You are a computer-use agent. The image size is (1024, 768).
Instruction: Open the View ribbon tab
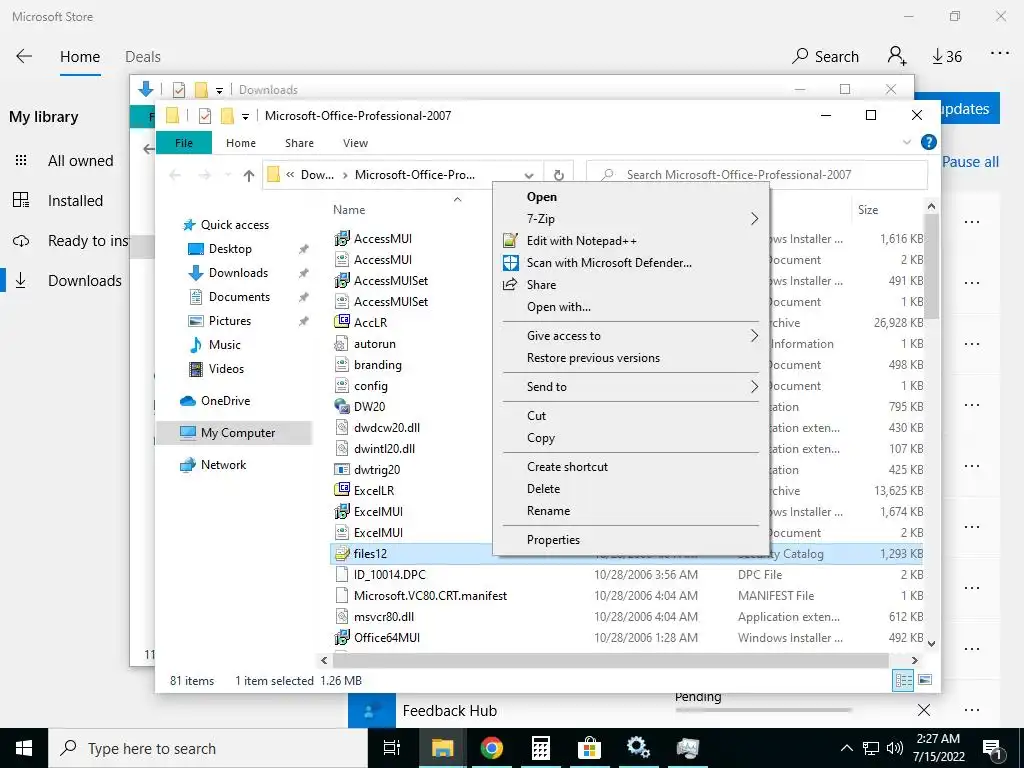coord(355,142)
